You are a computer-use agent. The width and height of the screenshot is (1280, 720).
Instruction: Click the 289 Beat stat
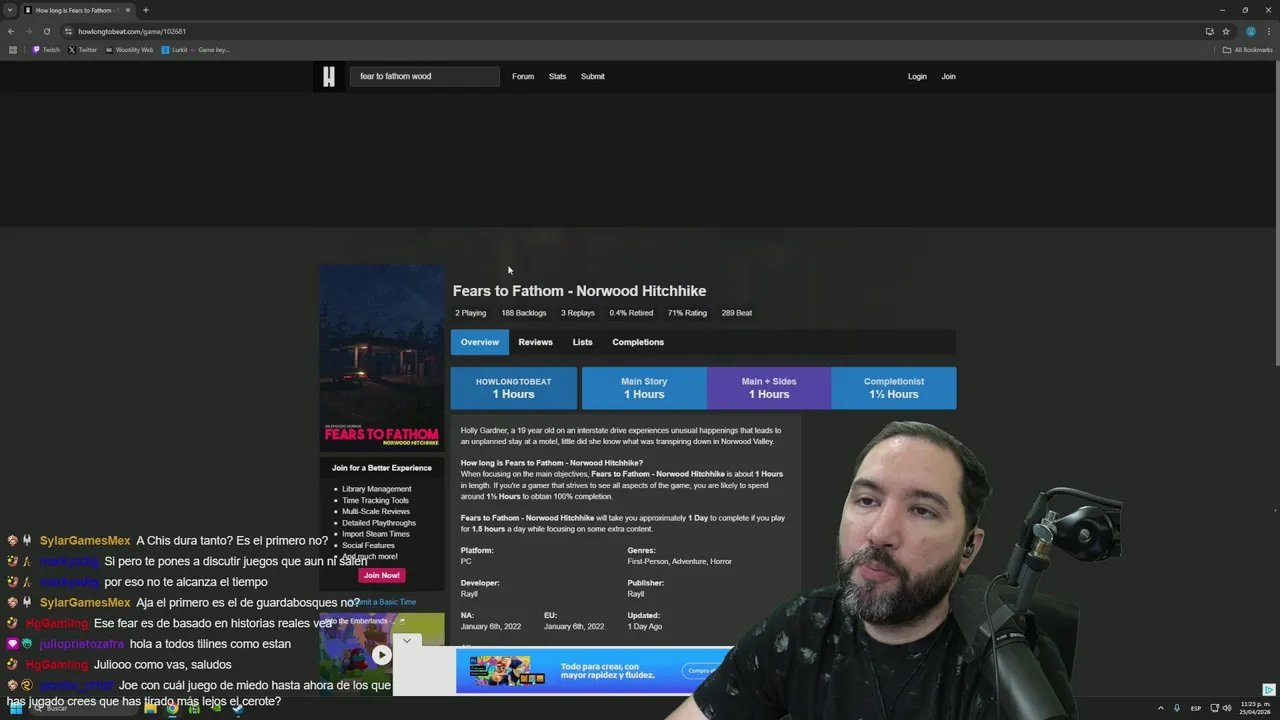tap(737, 313)
